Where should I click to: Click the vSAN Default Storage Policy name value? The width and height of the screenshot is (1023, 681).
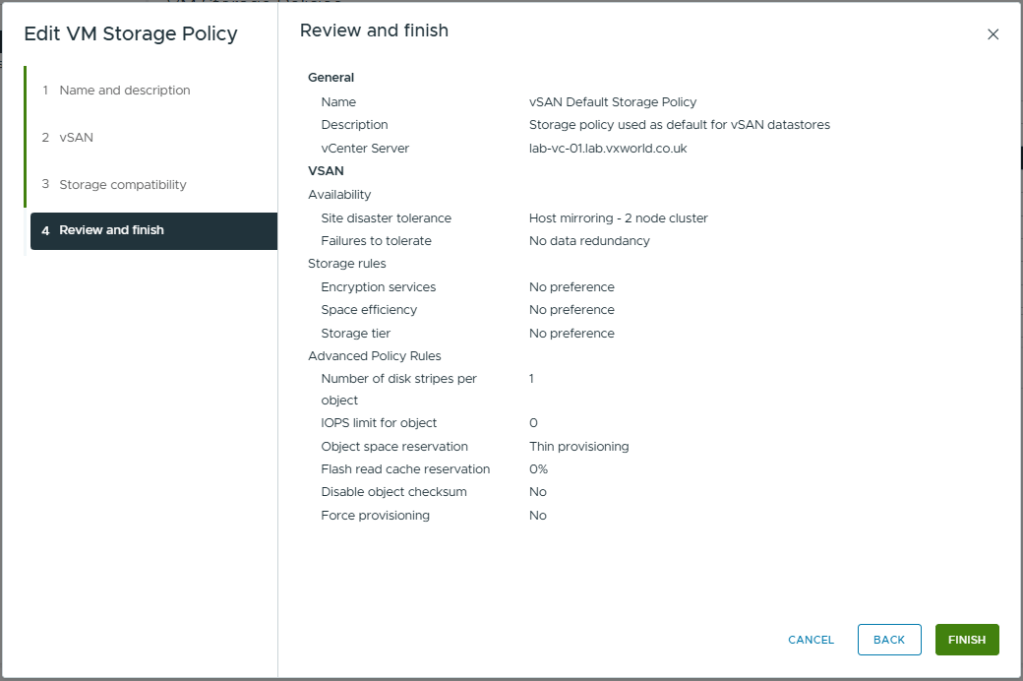coord(612,102)
